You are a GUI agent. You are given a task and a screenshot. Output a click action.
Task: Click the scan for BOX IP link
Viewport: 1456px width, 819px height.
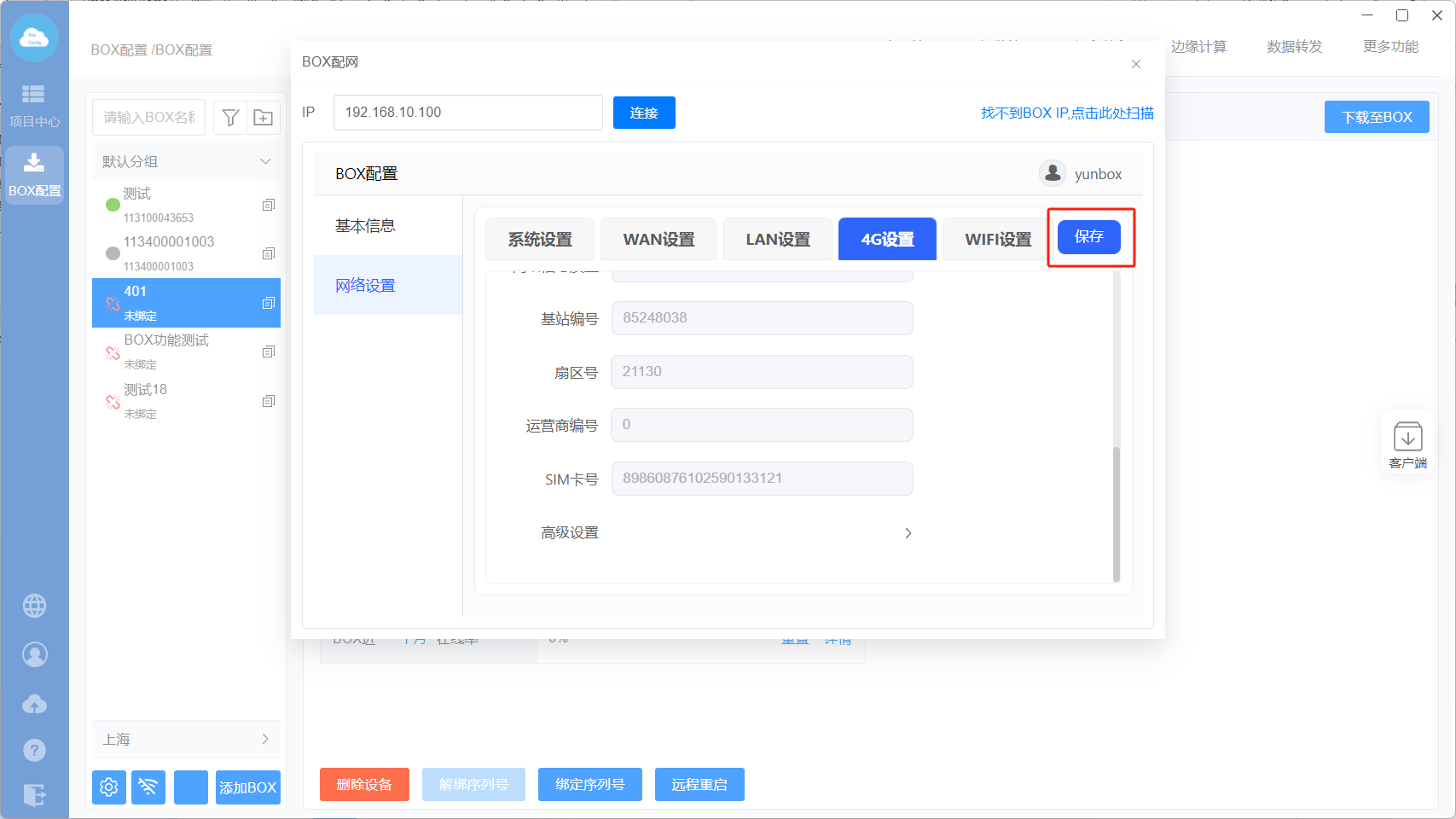(1066, 113)
